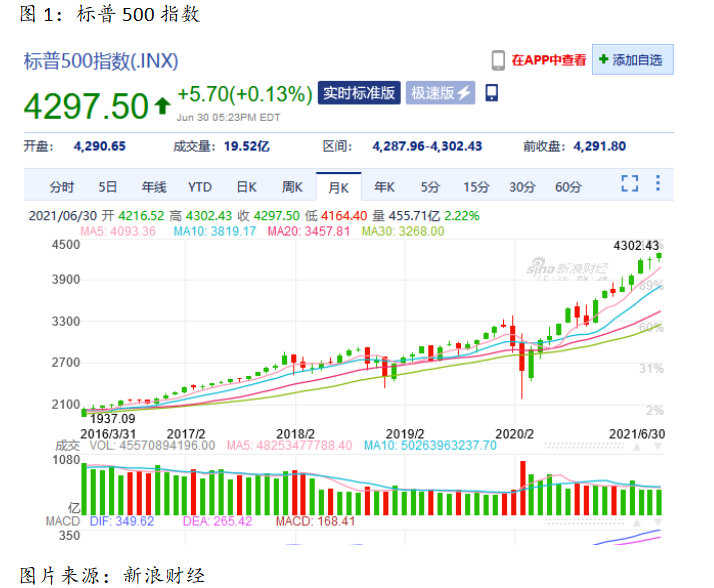This screenshot has width=714, height=588.
Task: Open the 30分 tab
Action: [522, 187]
